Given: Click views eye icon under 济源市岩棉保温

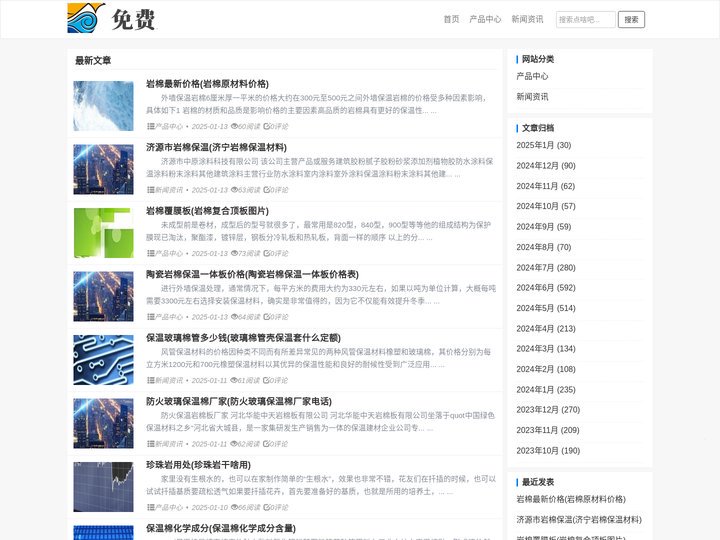Looking at the screenshot, I should coord(234,190).
